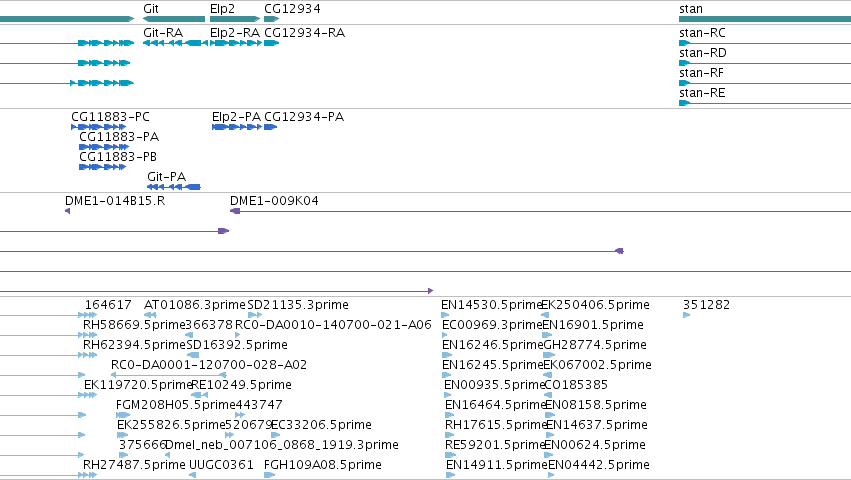851x480 pixels.
Task: Select the Git gene label
Action: [x=151, y=9]
